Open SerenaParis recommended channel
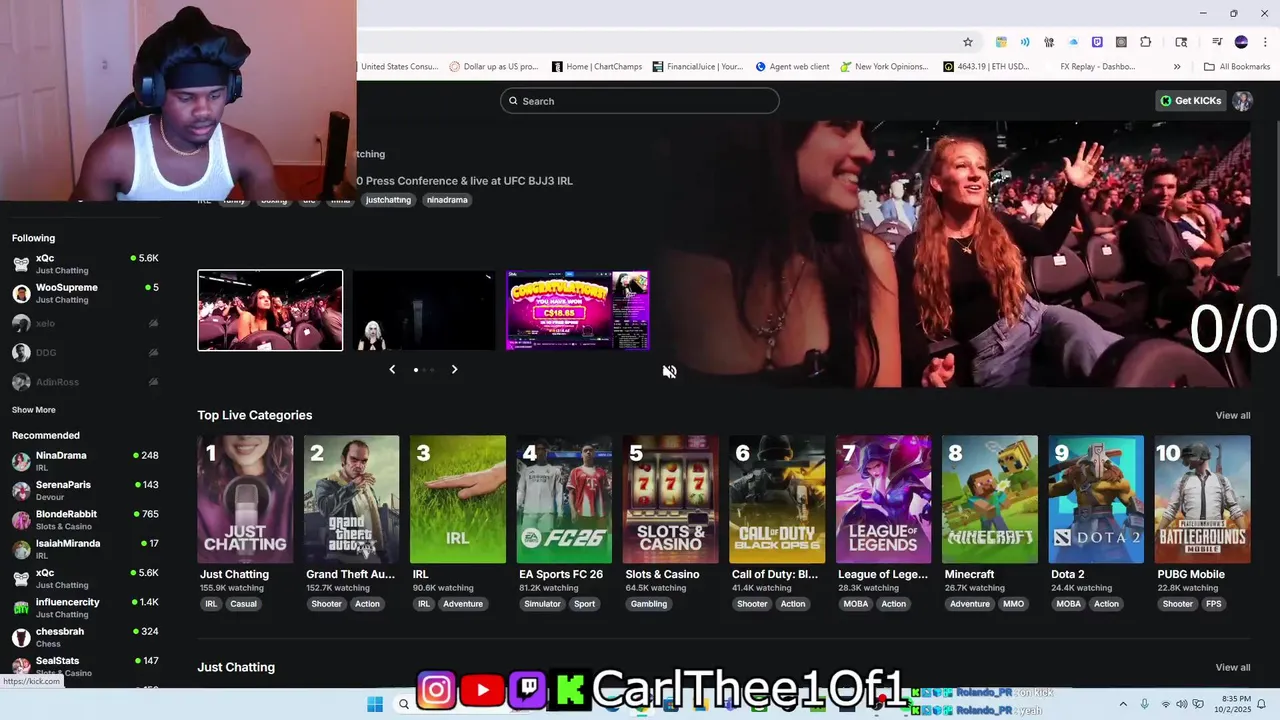This screenshot has height=720, width=1280. pos(85,490)
